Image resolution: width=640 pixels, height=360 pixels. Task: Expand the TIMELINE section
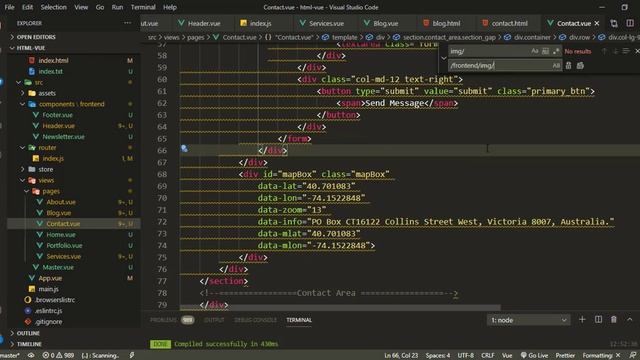[29, 344]
